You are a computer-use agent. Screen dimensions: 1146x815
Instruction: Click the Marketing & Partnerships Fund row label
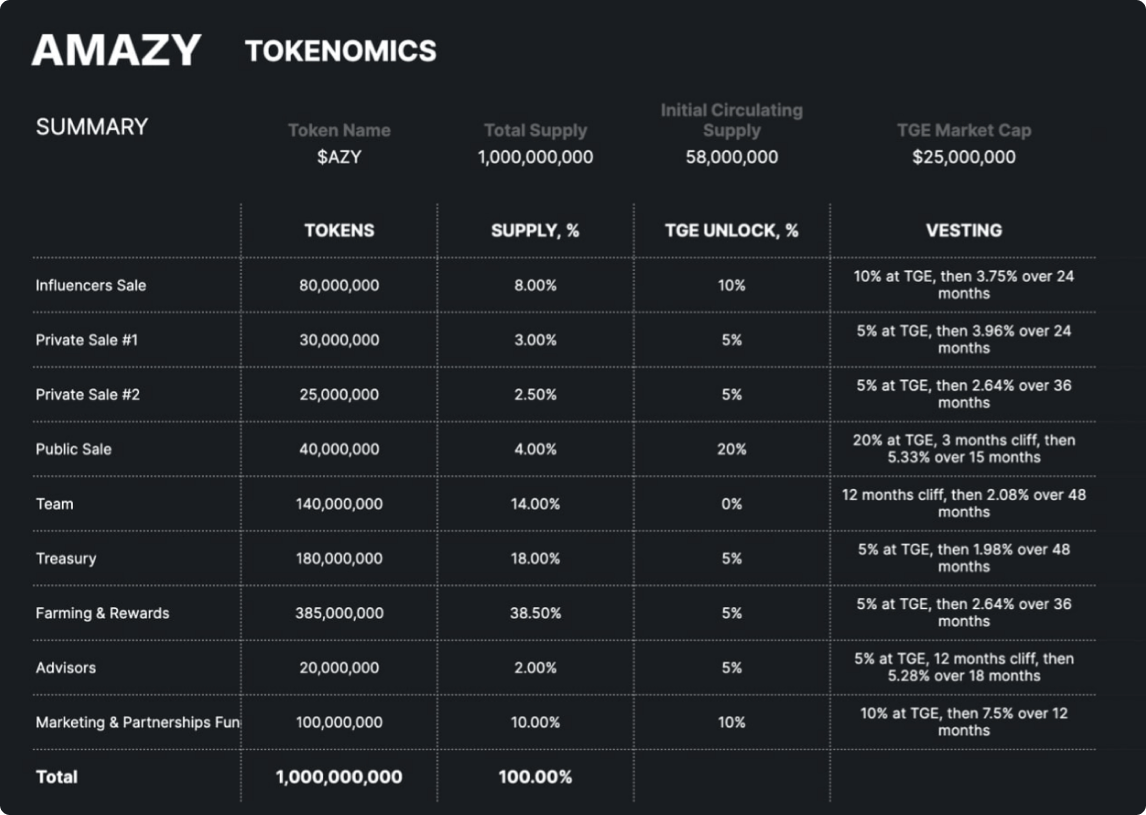click(137, 722)
